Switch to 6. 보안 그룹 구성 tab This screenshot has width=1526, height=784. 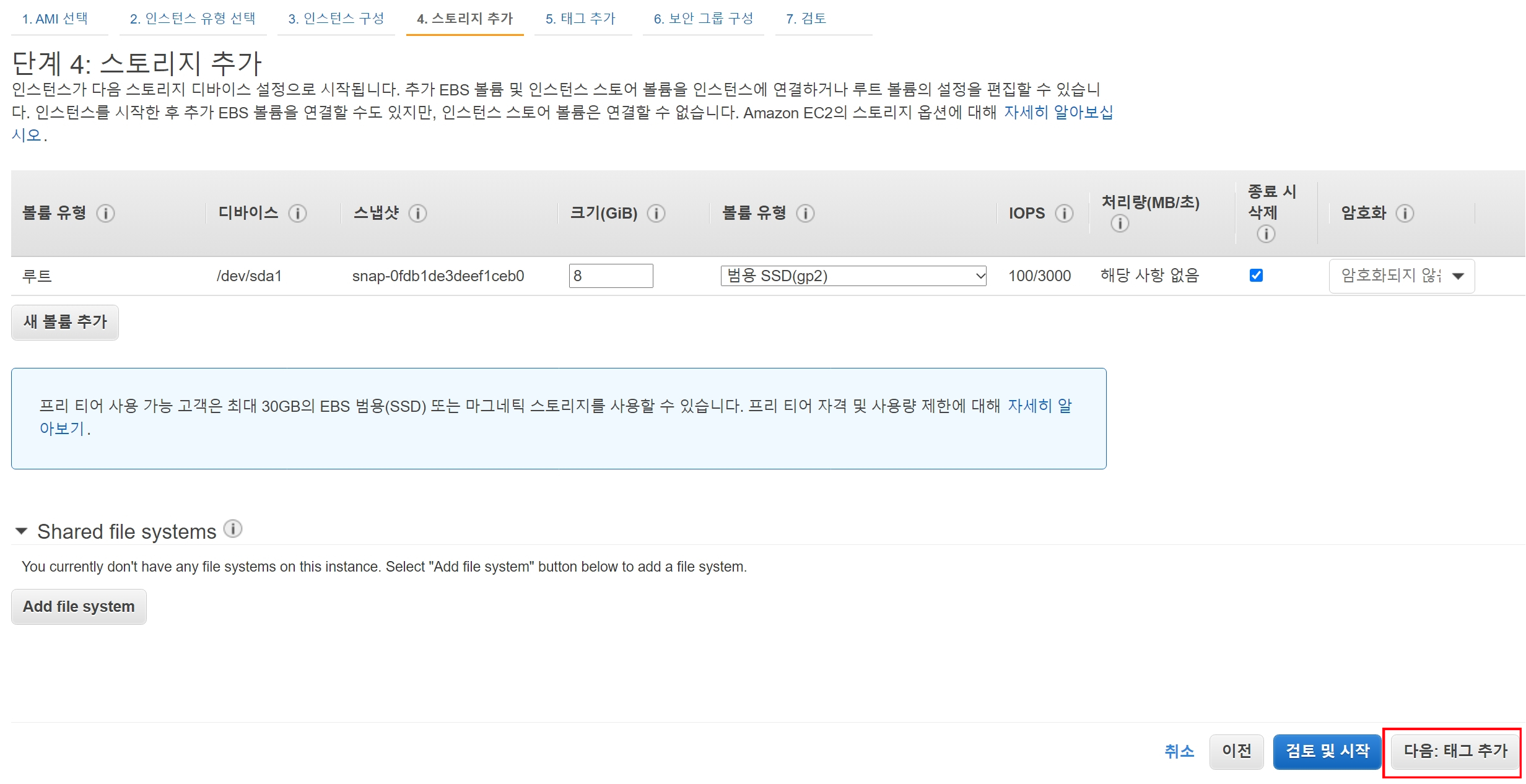pyautogui.click(x=703, y=19)
